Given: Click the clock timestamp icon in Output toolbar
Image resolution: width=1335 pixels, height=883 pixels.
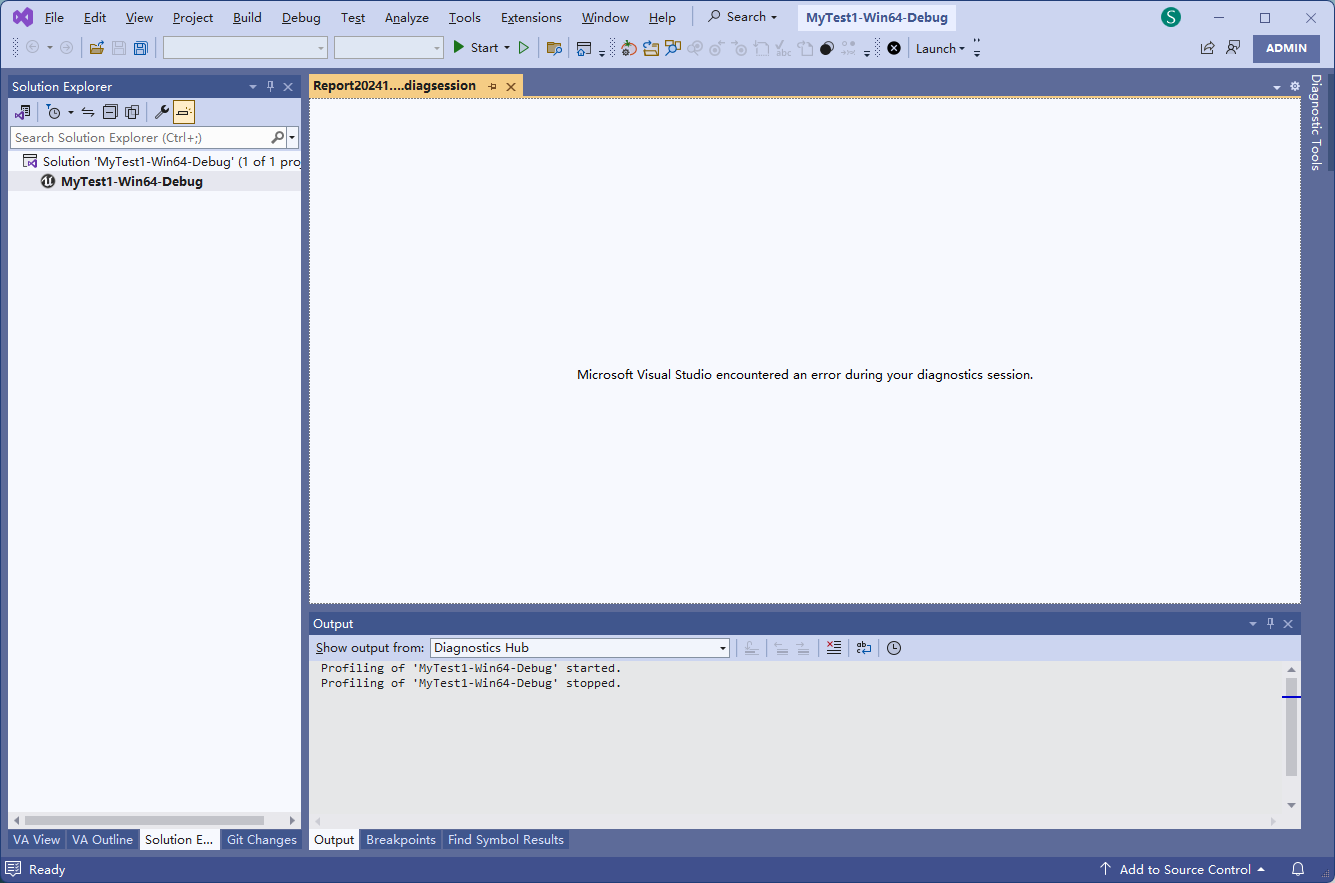Looking at the screenshot, I should coord(894,648).
